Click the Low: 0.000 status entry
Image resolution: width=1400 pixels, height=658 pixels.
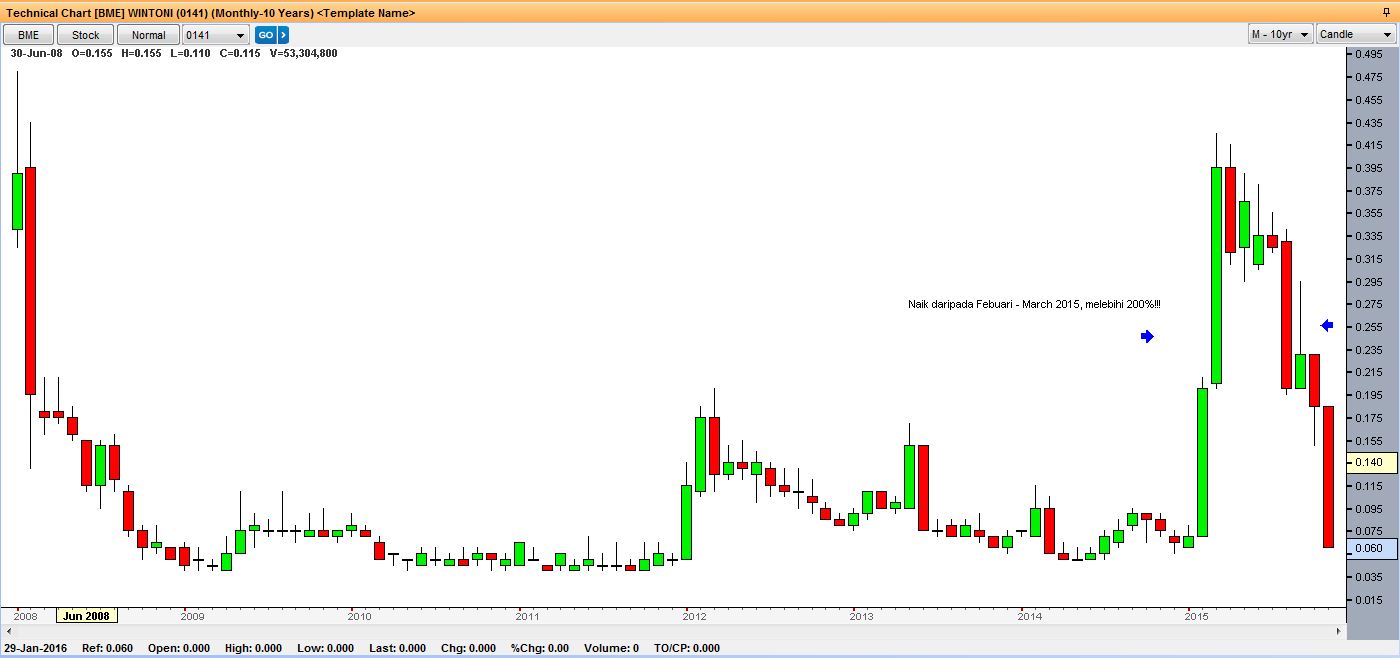pos(325,648)
